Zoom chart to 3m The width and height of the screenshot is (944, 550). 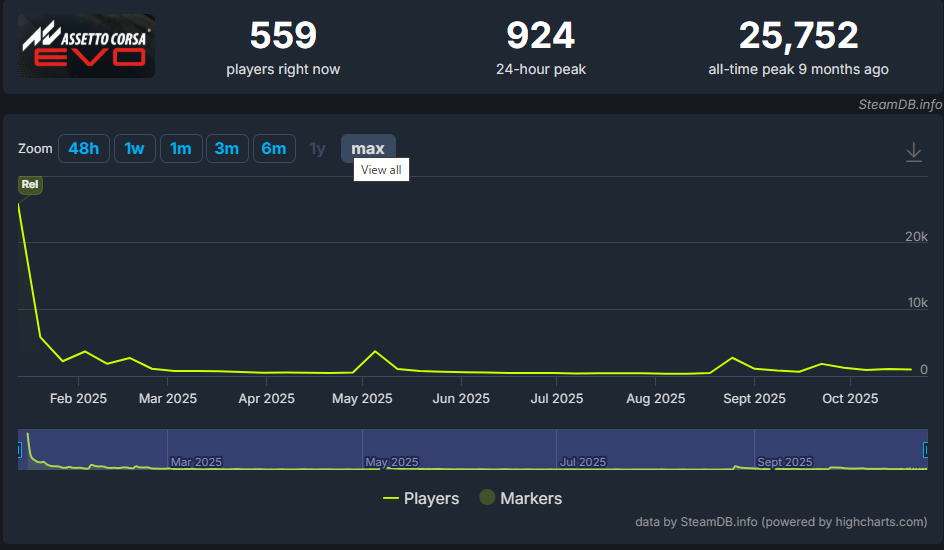tap(227, 149)
